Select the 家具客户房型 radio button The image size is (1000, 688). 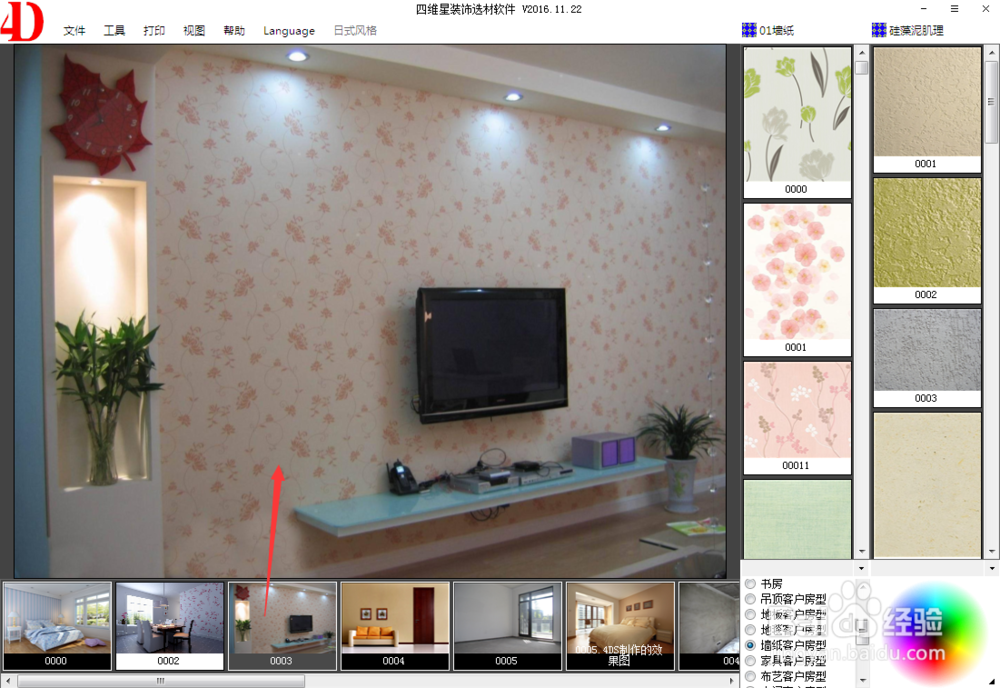pyautogui.click(x=750, y=660)
